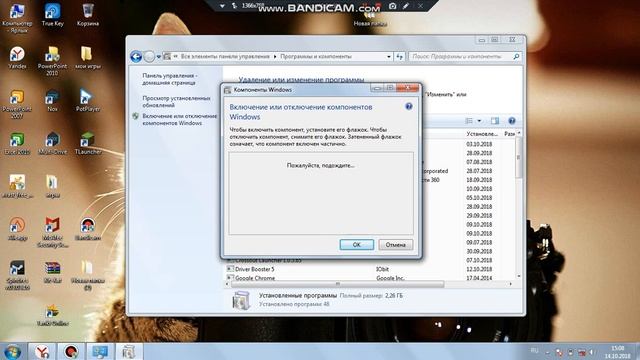Launch the Multi-Drive desktop shortcut
The image size is (640, 360).
pos(52,144)
